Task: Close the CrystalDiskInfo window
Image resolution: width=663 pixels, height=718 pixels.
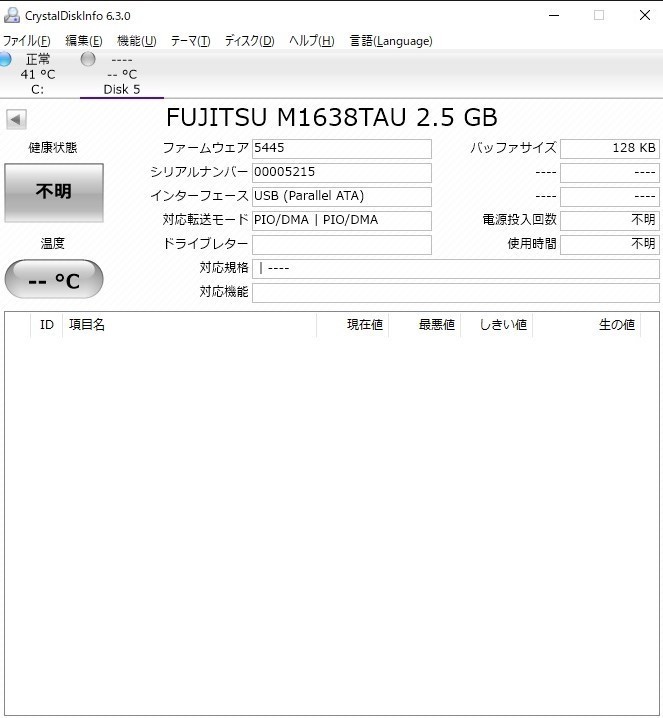Action: click(x=645, y=15)
